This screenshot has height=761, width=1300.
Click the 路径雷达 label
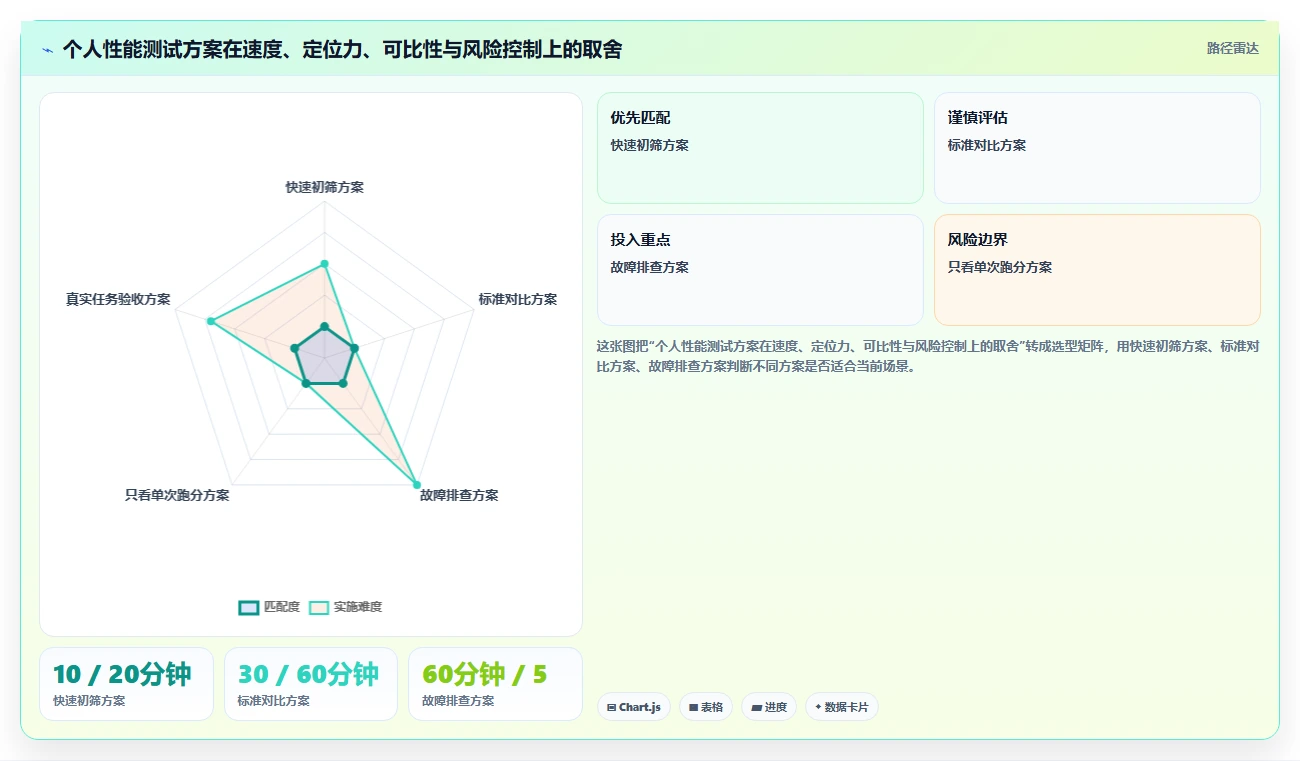(x=1233, y=48)
